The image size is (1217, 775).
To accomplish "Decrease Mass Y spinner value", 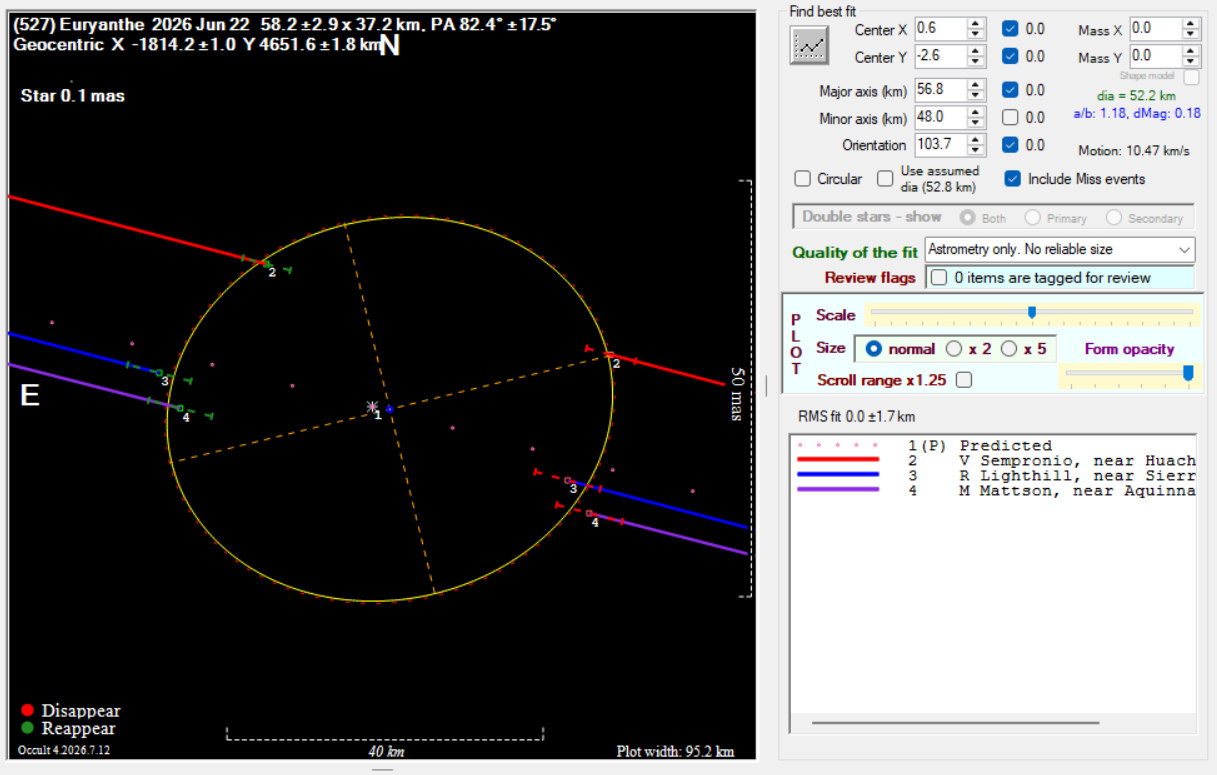I will 1190,62.
